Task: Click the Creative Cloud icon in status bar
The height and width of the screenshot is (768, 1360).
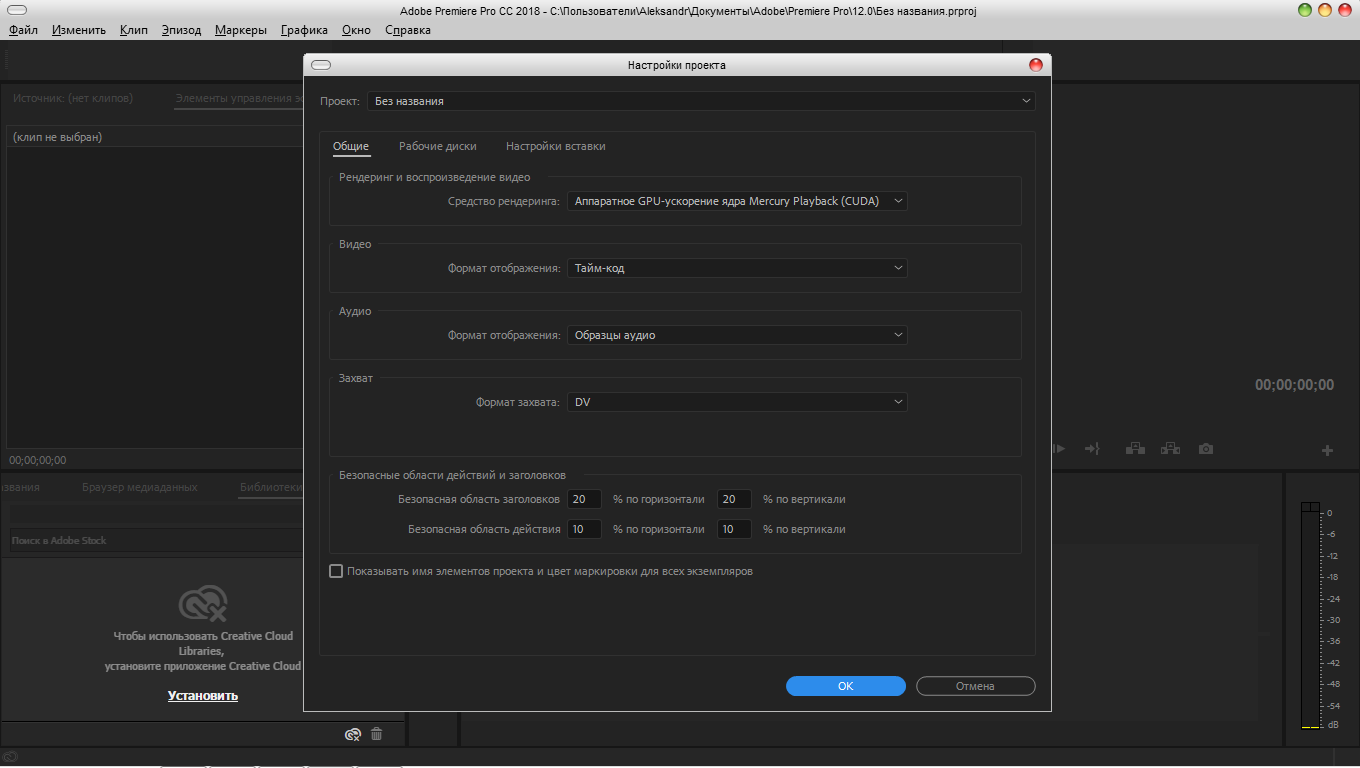Action: coord(10,757)
